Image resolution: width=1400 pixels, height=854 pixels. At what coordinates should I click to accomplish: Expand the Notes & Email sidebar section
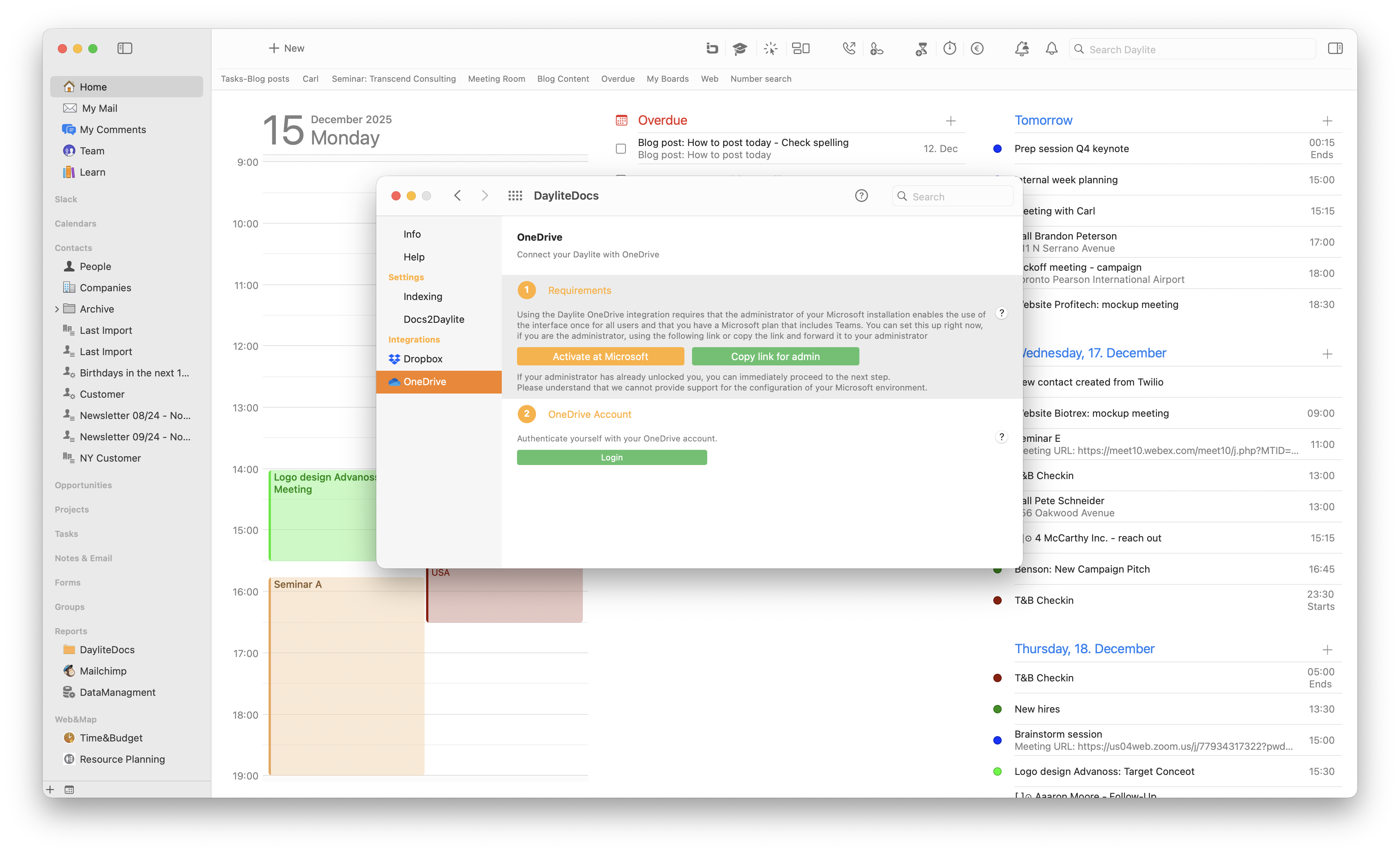point(84,558)
